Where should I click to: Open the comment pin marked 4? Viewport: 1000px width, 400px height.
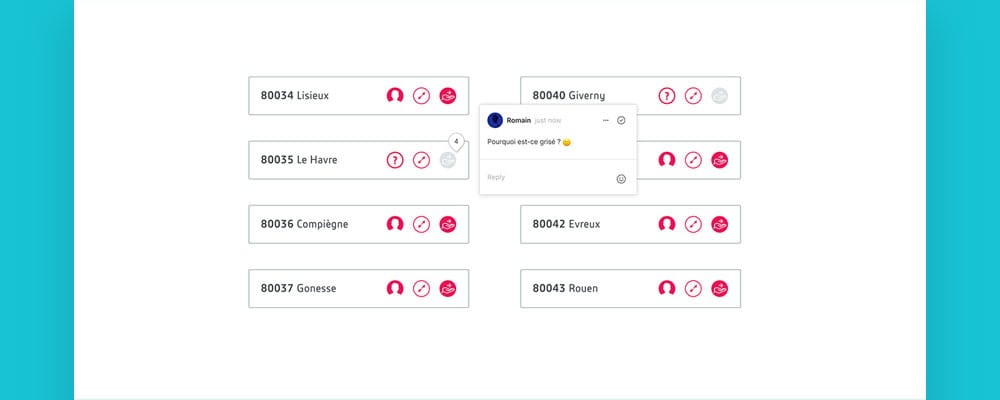pos(456,142)
